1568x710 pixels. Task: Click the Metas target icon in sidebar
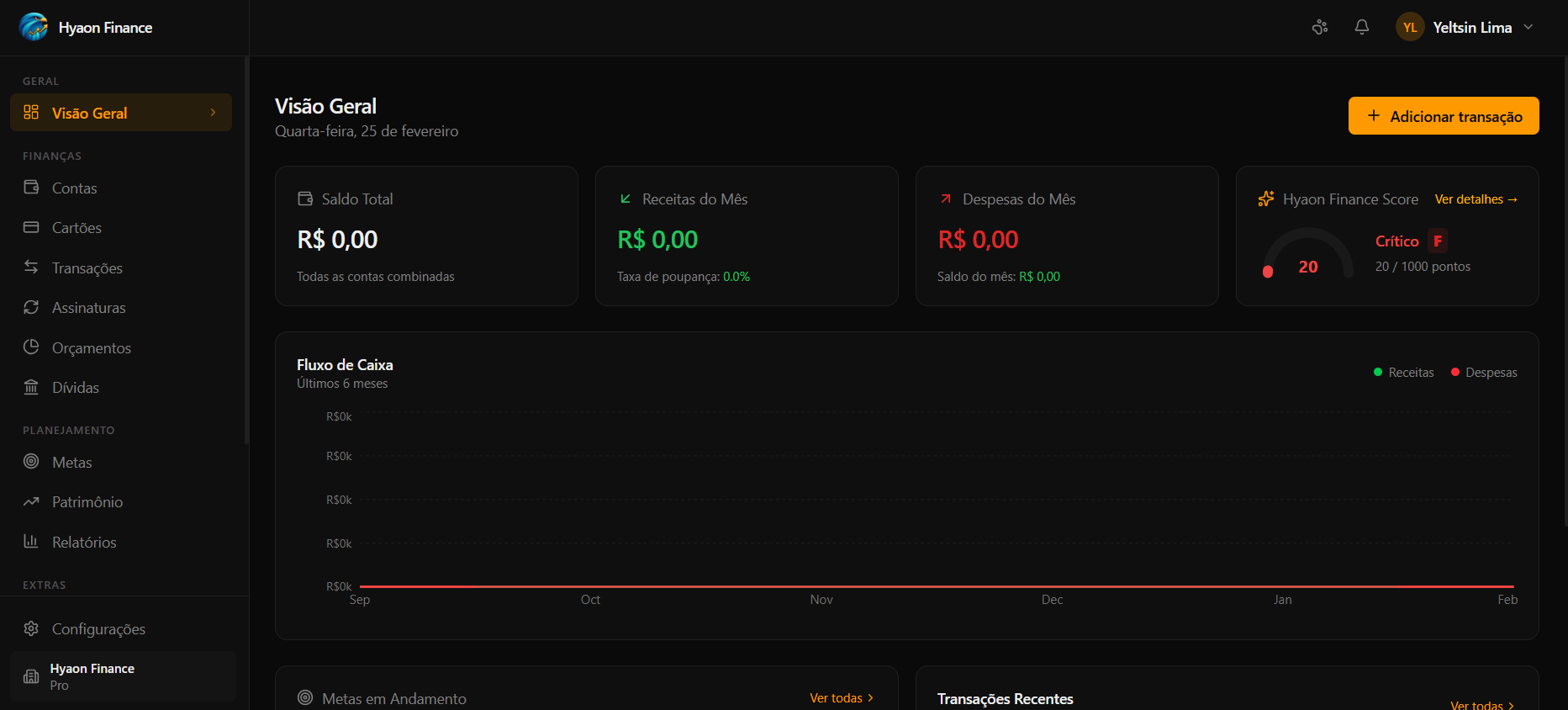[x=31, y=461]
